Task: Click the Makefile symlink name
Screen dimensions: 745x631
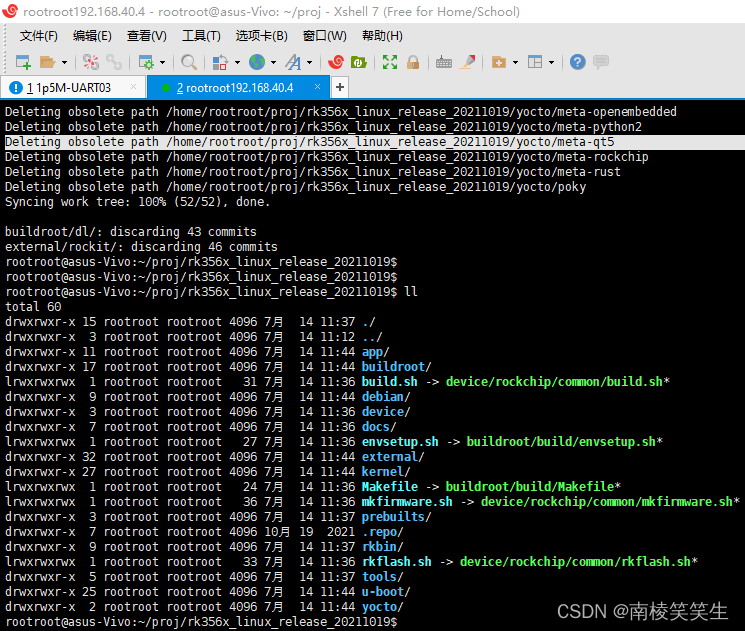Action: coord(390,487)
